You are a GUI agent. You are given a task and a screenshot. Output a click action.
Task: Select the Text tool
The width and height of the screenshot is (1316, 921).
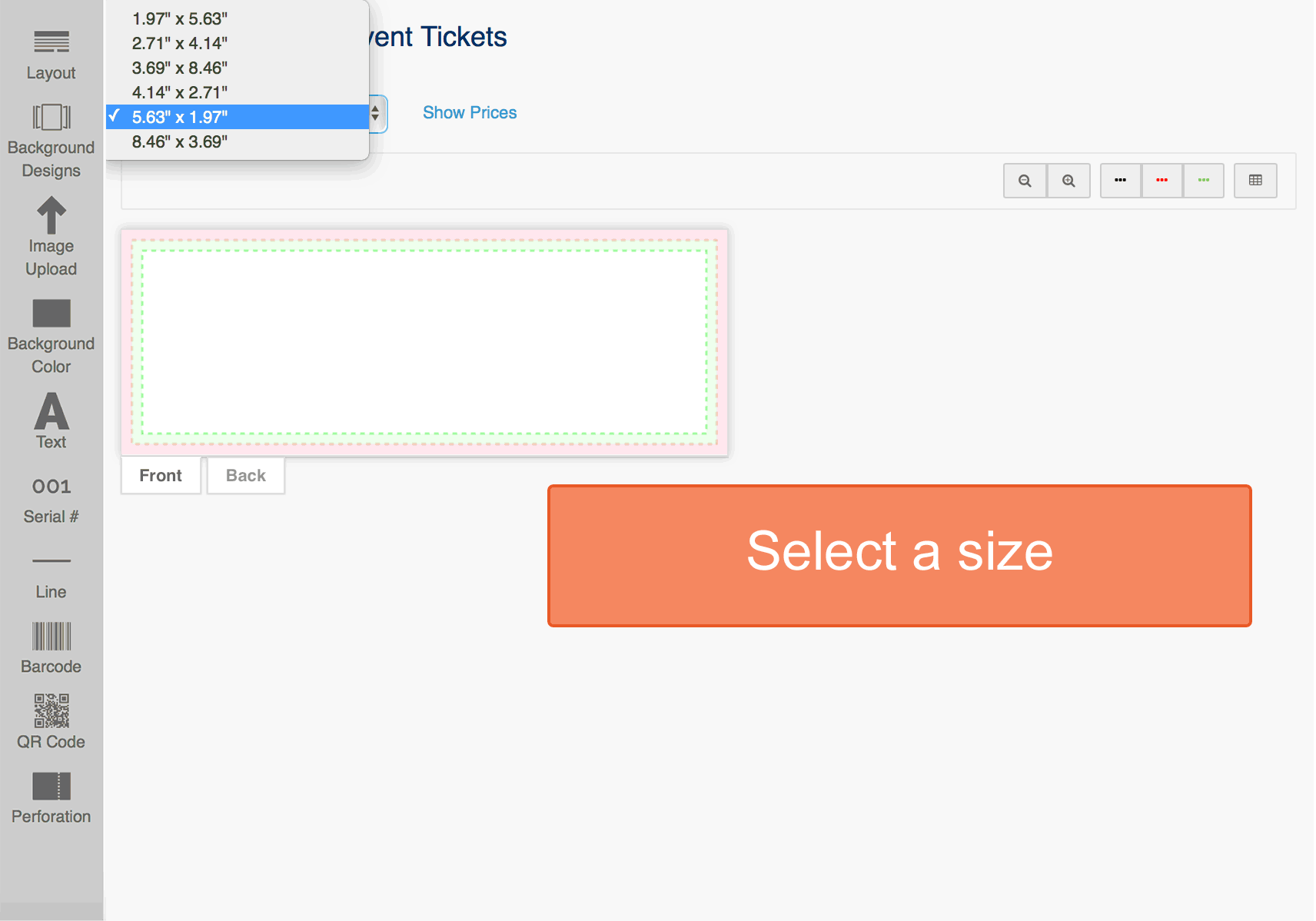coord(51,421)
